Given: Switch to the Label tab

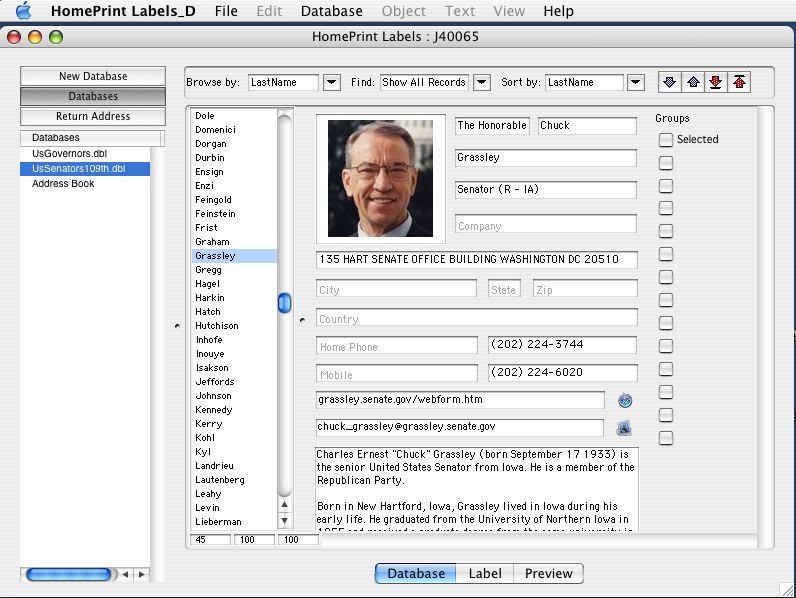Looking at the screenshot, I should tap(485, 574).
